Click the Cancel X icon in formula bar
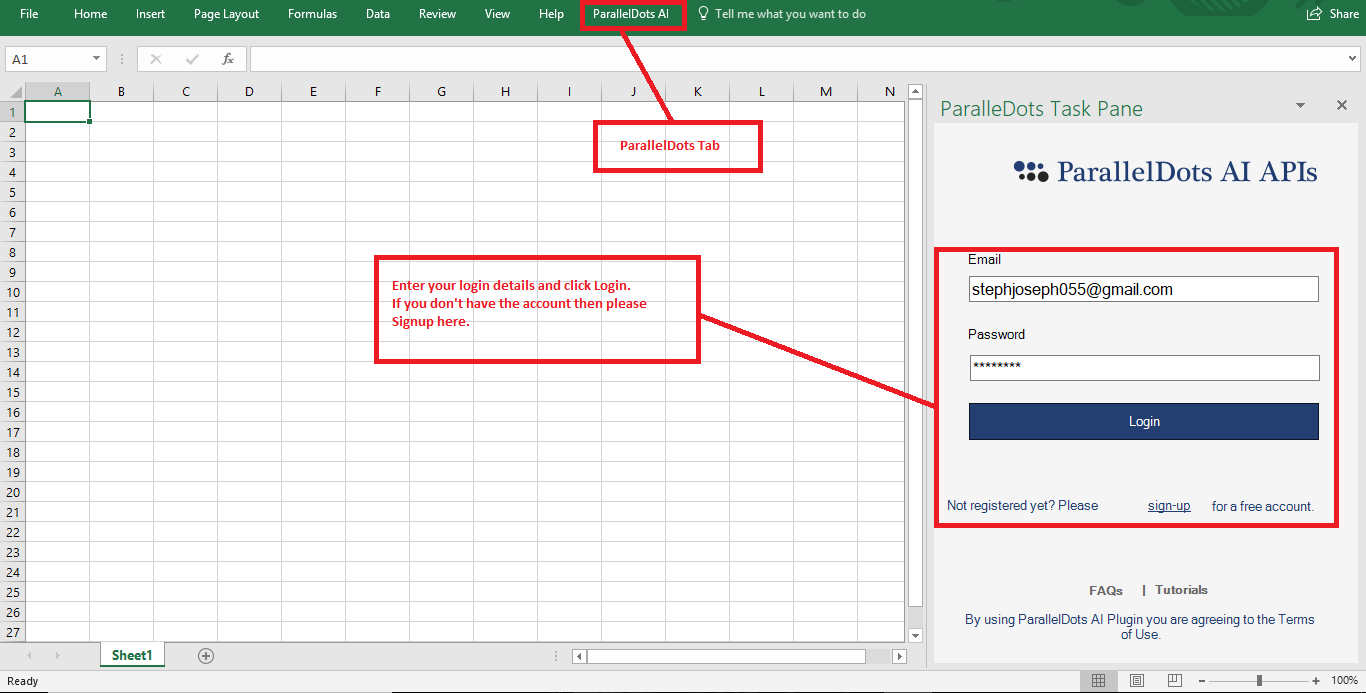This screenshot has width=1366, height=693. (x=155, y=59)
